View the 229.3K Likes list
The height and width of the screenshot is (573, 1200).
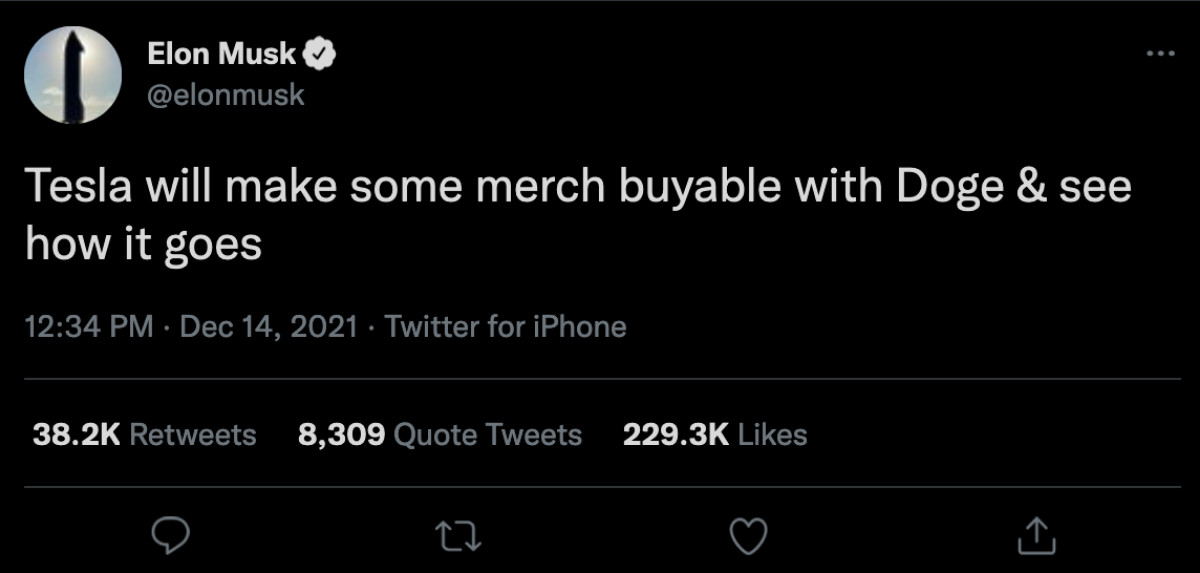coord(714,434)
